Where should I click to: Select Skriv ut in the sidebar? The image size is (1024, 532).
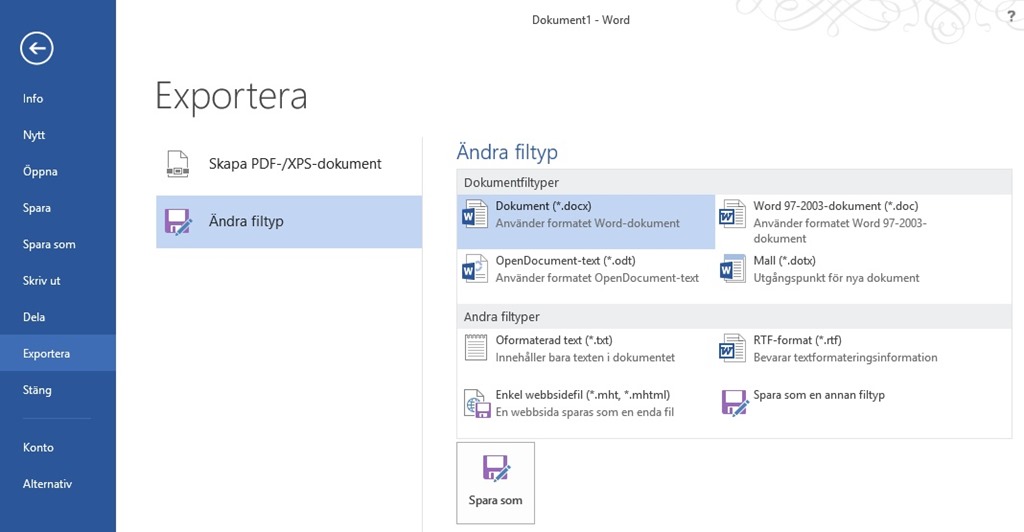point(42,281)
